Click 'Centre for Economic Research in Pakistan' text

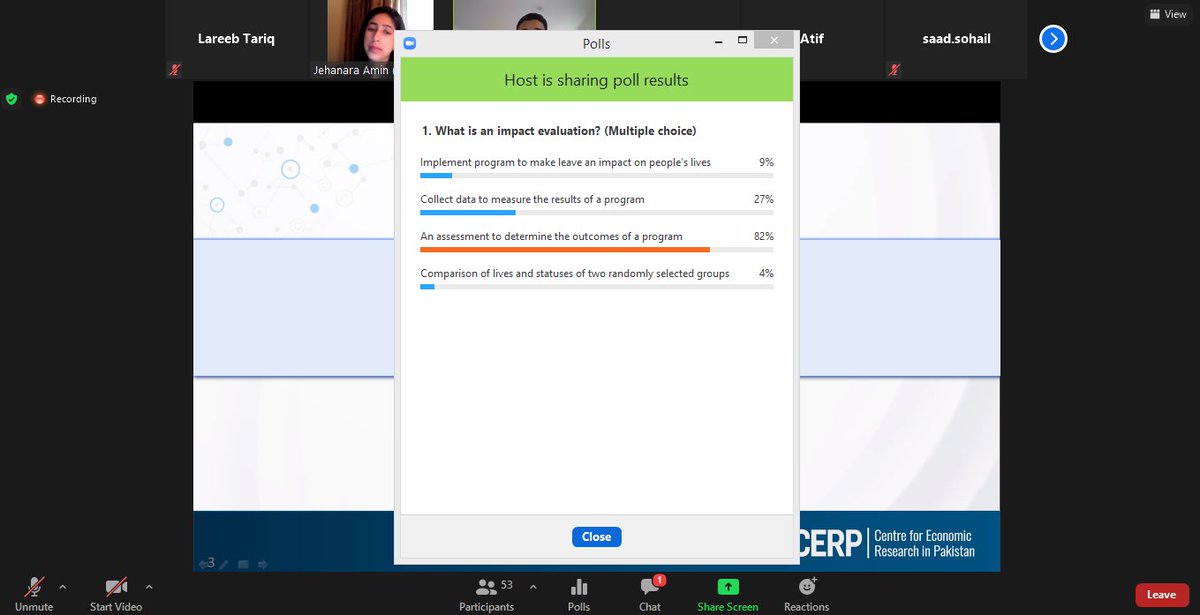tap(924, 544)
